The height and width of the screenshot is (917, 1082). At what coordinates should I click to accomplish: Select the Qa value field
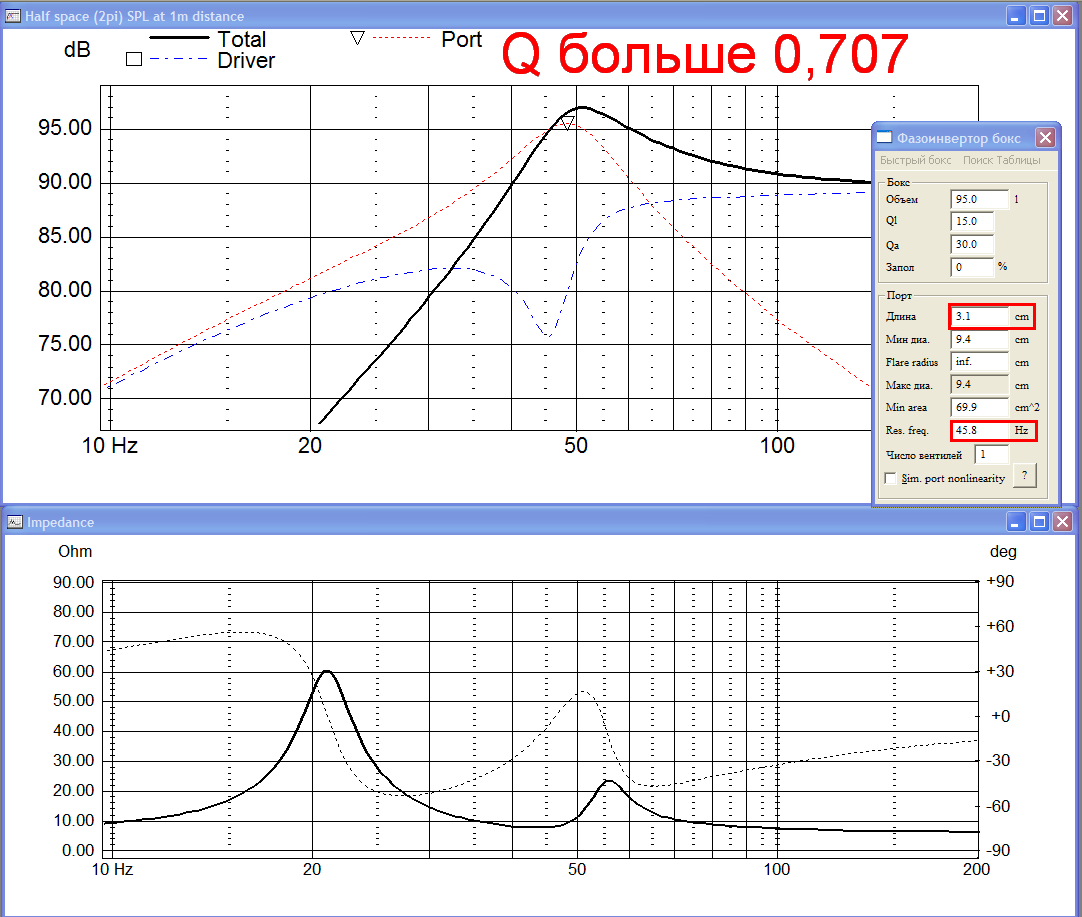pos(971,244)
